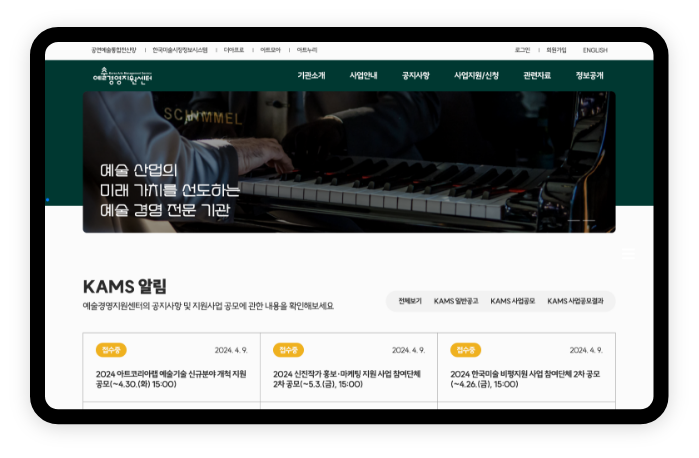
Task: Click the 2024. 4. 9. date on 한국미술 비평지원 card
Action: [586, 350]
